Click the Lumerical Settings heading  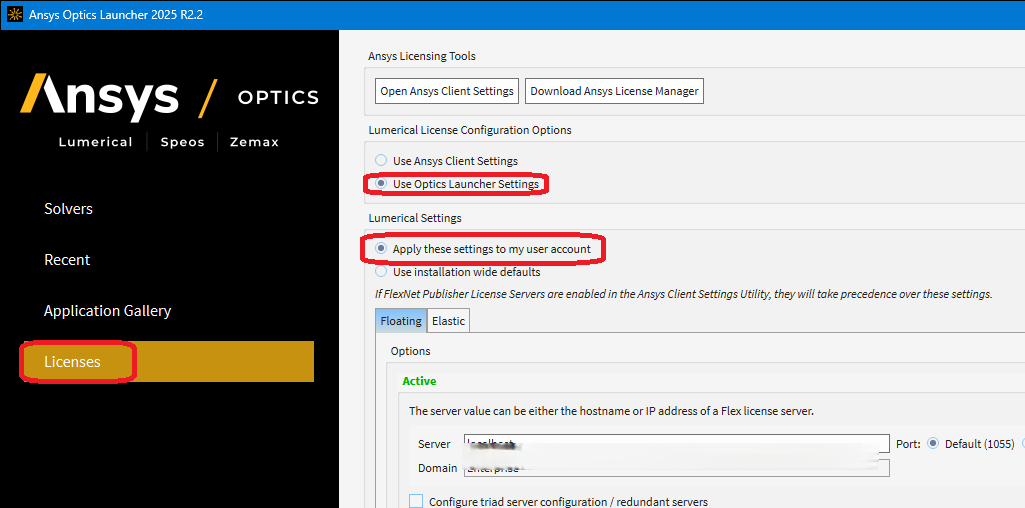tap(414, 218)
